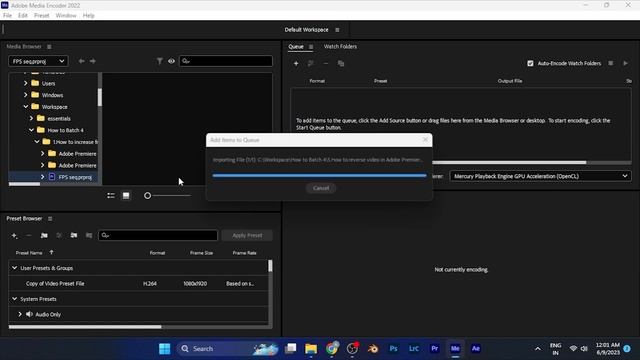The height and width of the screenshot is (360, 640).
Task: Collapse the How to Batch 4 folder
Action: click(31, 130)
